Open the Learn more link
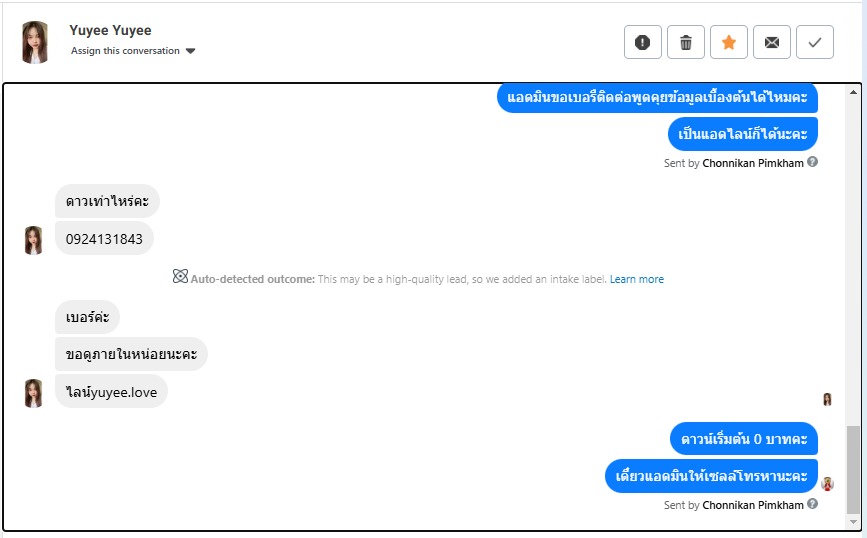867x538 pixels. click(637, 279)
